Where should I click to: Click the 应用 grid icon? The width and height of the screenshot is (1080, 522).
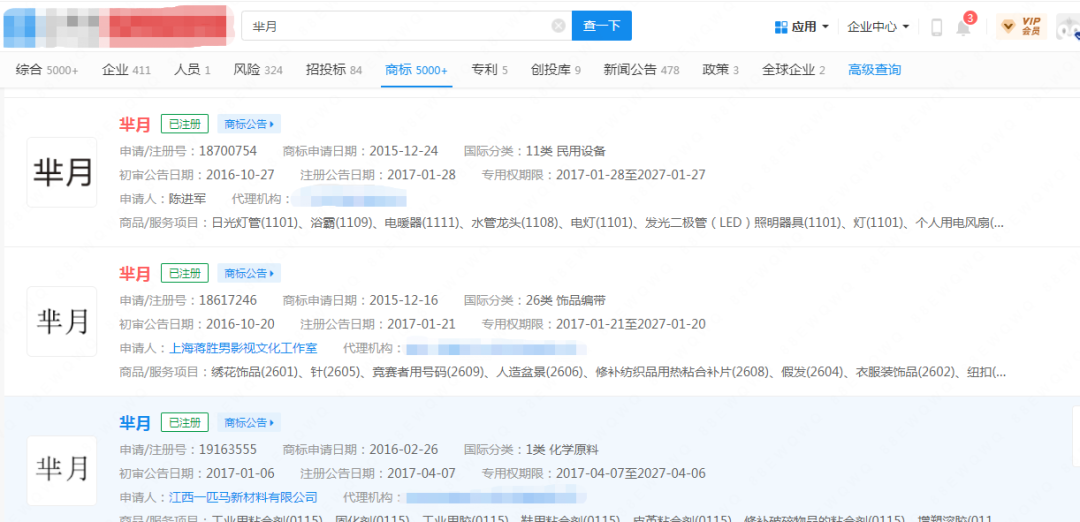click(781, 27)
